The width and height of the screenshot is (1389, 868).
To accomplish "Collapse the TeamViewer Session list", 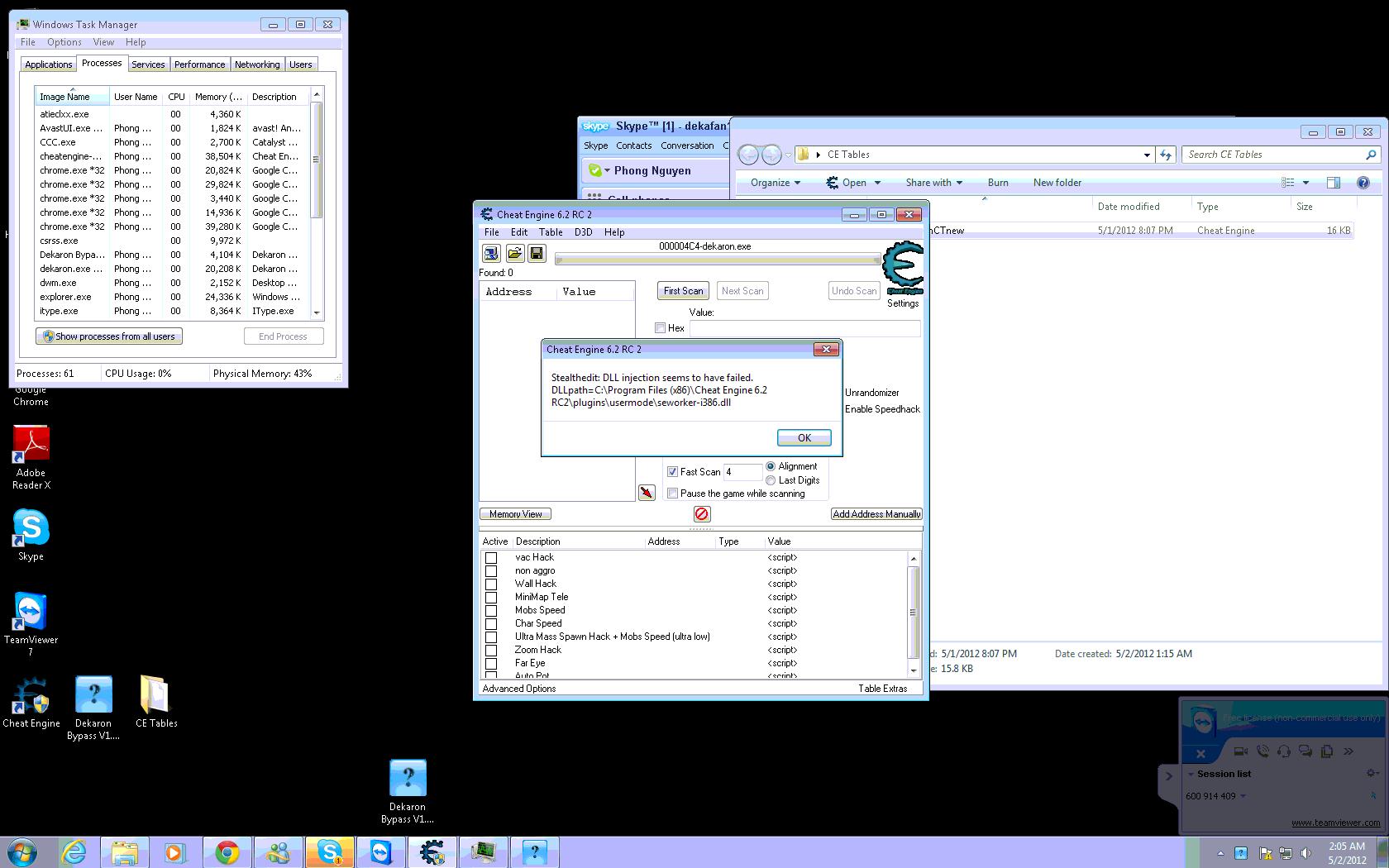I will coord(1191,775).
